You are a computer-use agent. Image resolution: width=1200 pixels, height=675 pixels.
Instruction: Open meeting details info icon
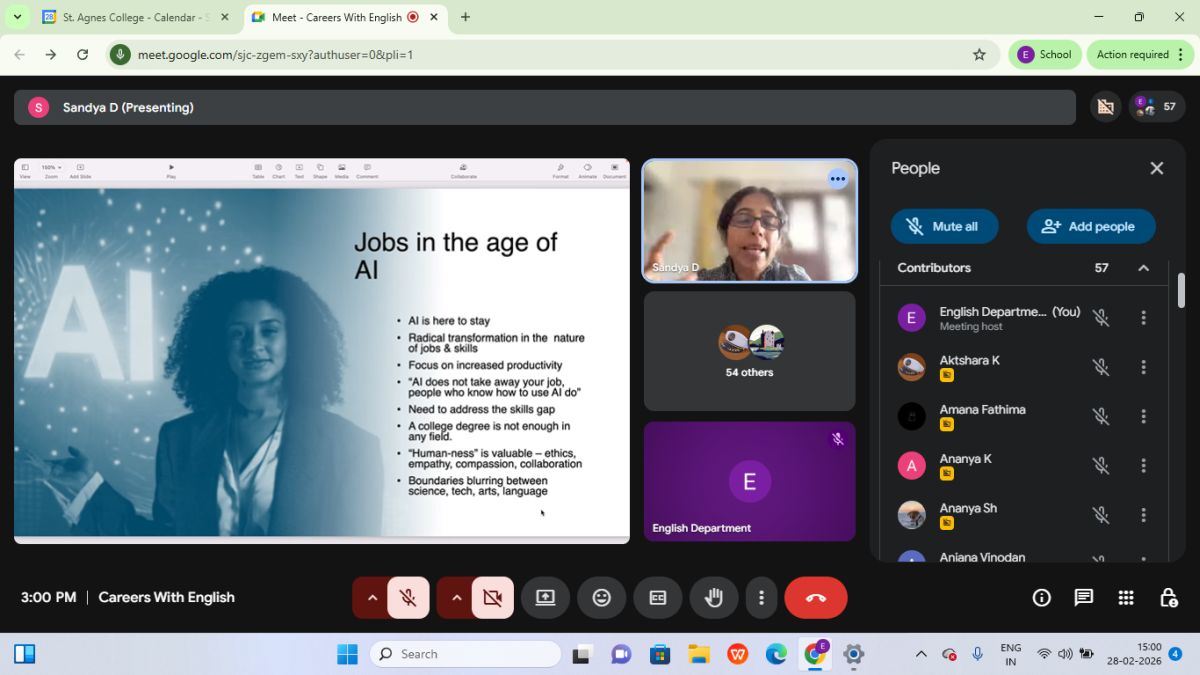[x=1041, y=598]
